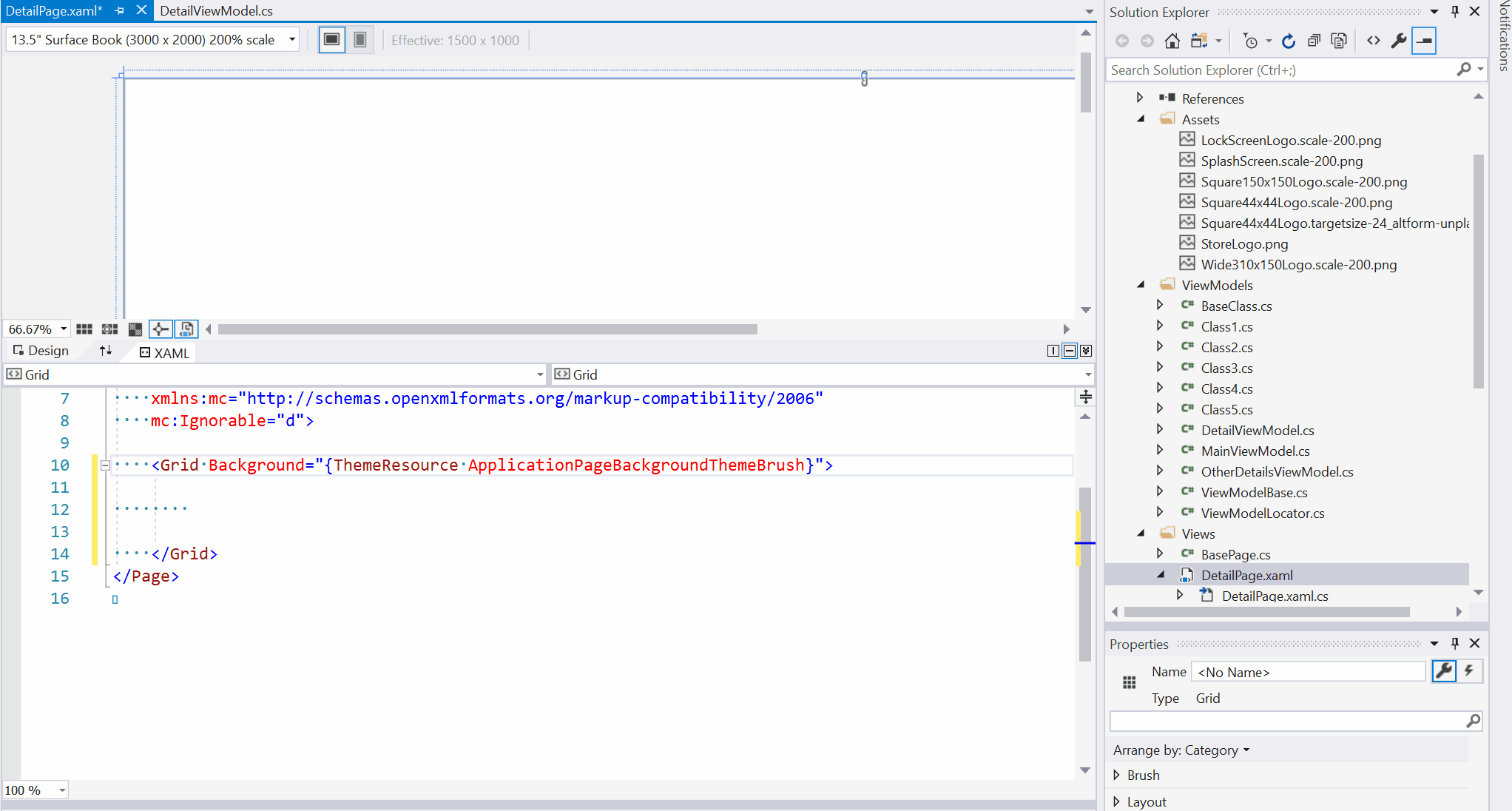Viewport: 1512px width, 811px height.
Task: Expand the ViewModelLocator.cs node
Action: pos(1159,512)
